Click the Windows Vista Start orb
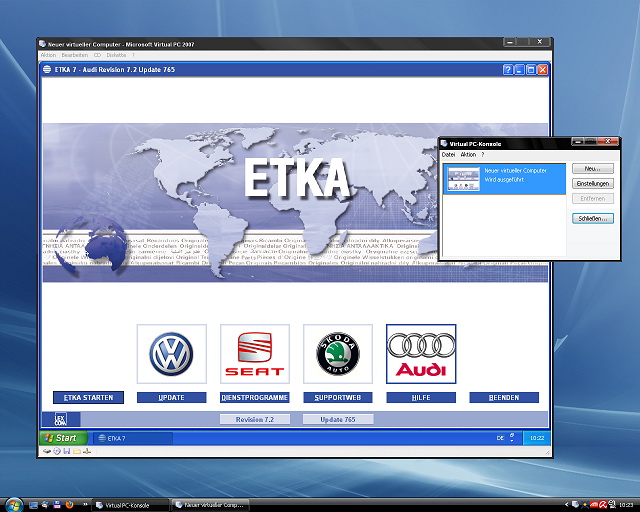640x512 pixels. (x=13, y=505)
